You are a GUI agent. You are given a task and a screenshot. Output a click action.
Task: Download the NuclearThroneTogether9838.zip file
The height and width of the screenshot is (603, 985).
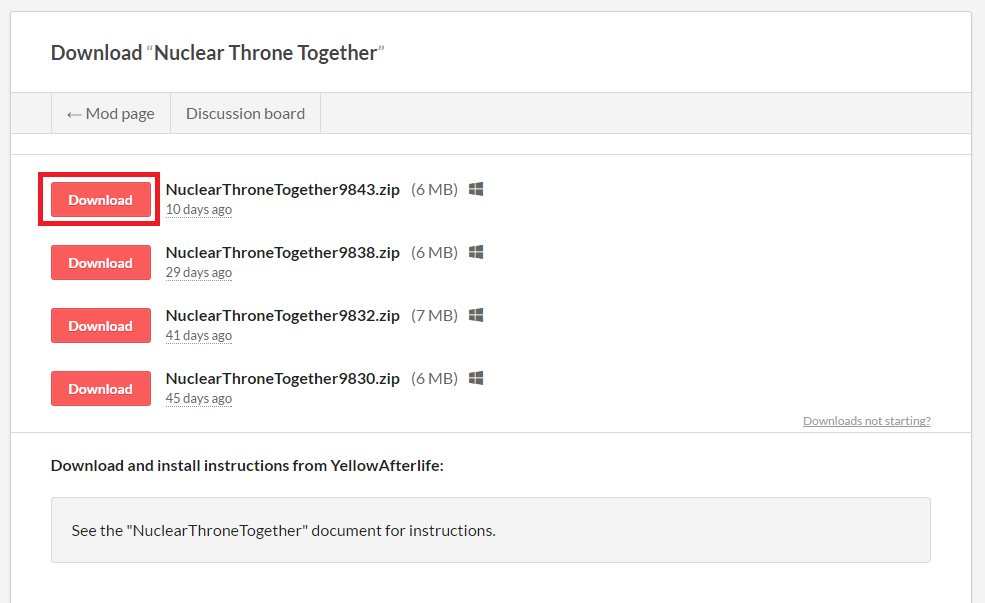(100, 263)
